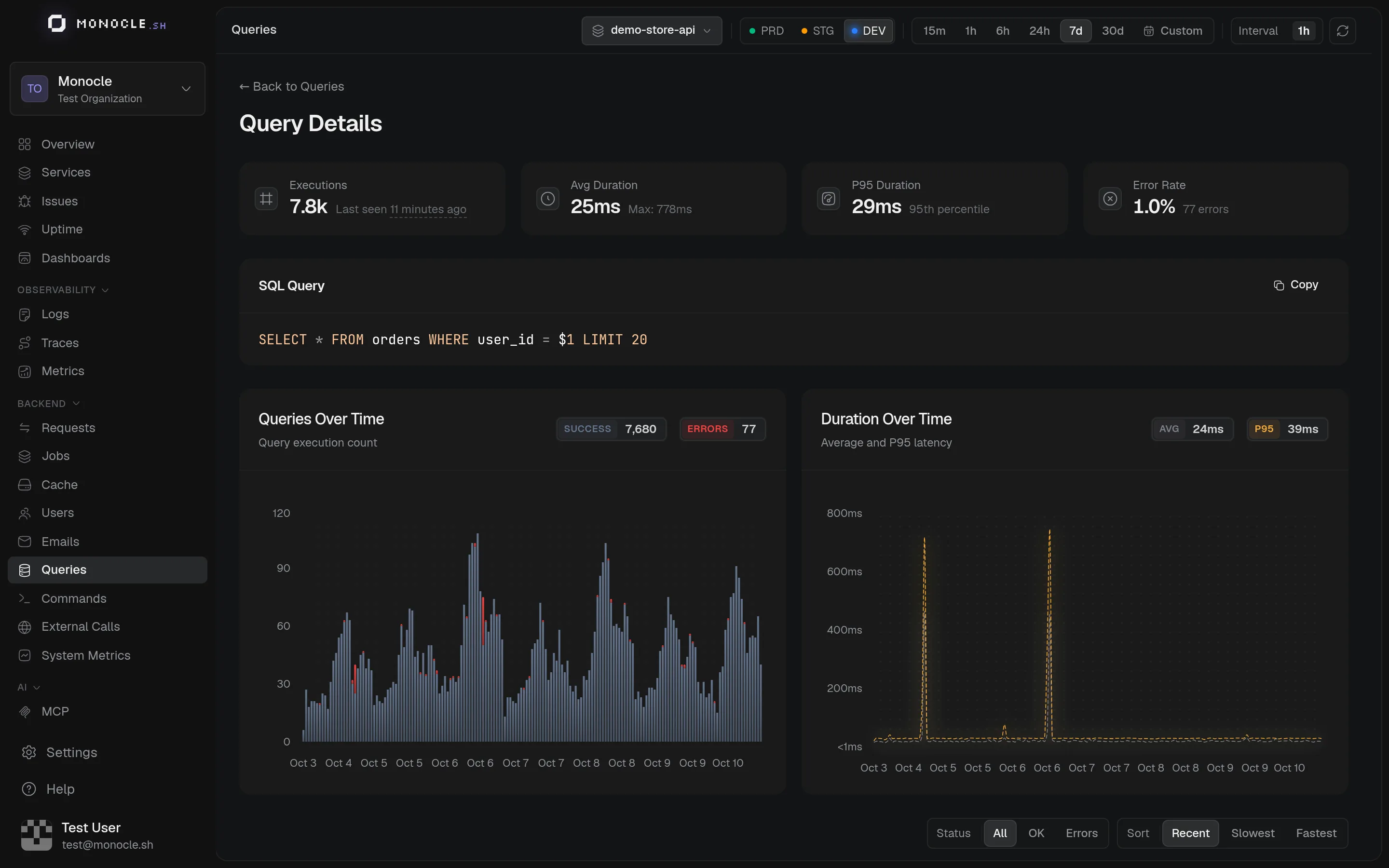
Task: Click the refresh icon in the top bar
Action: coord(1342,30)
